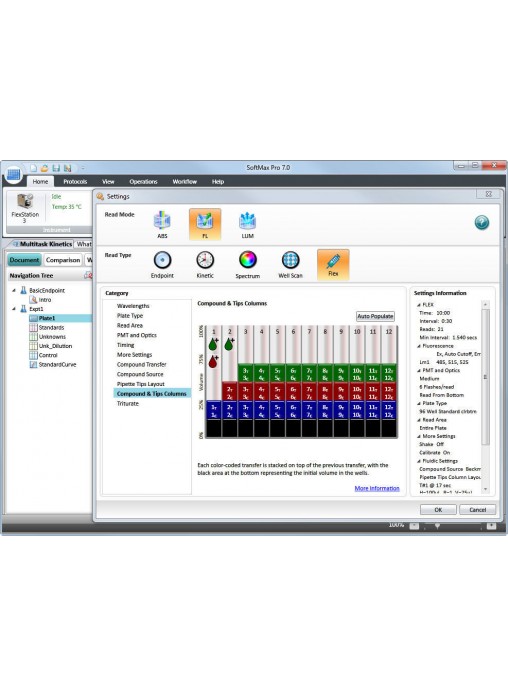Click the Save icon in quick access toolbar
Screen dimensions: 508x696
tap(56, 168)
